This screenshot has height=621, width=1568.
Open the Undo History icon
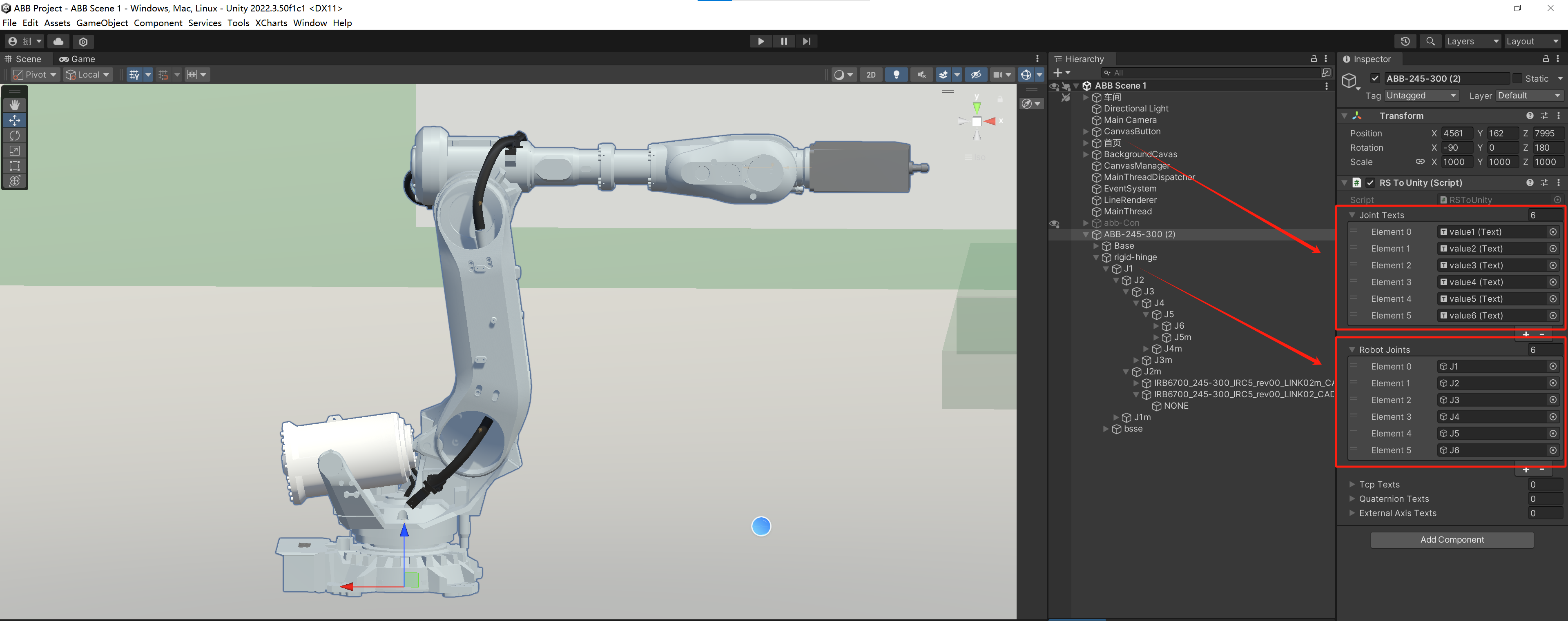1405,41
